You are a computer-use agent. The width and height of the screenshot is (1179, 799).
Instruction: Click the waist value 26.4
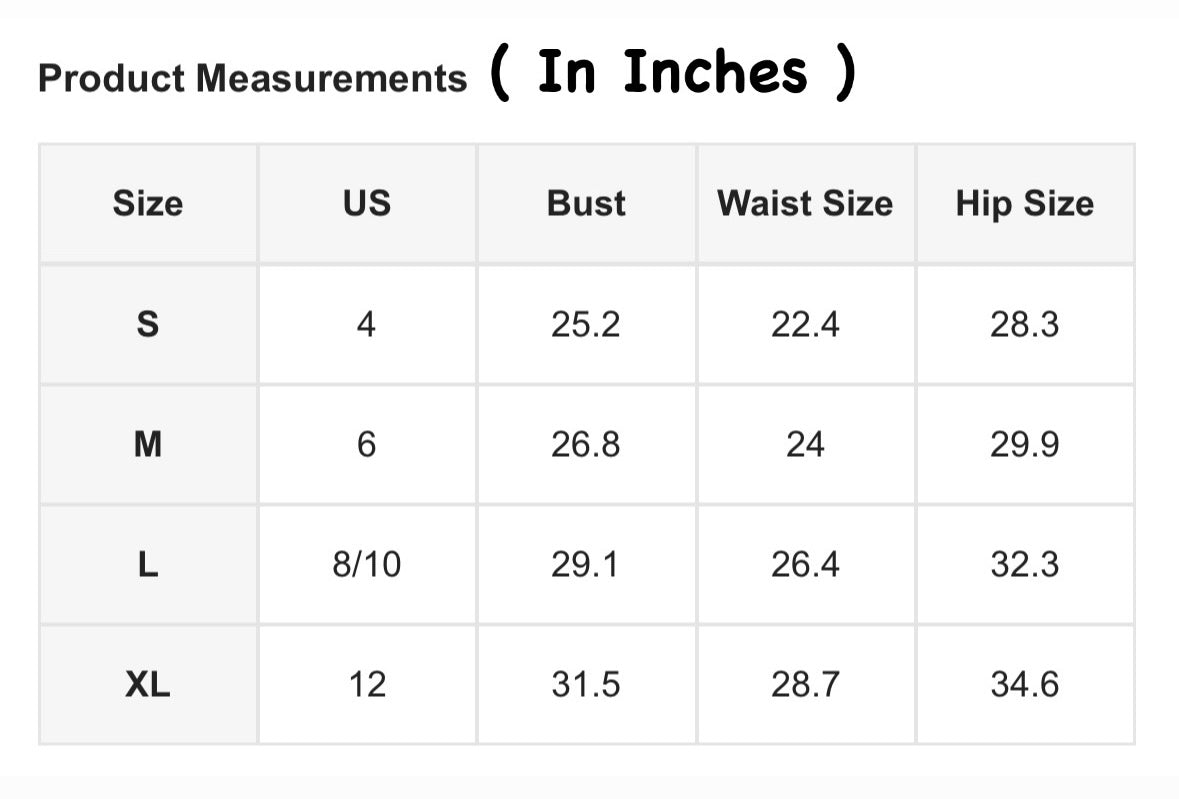pos(805,565)
